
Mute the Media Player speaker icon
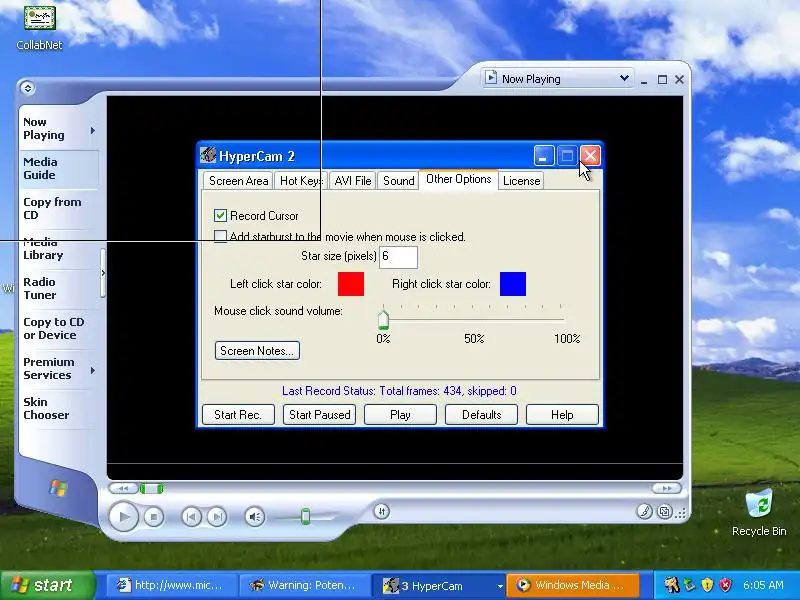tap(254, 517)
